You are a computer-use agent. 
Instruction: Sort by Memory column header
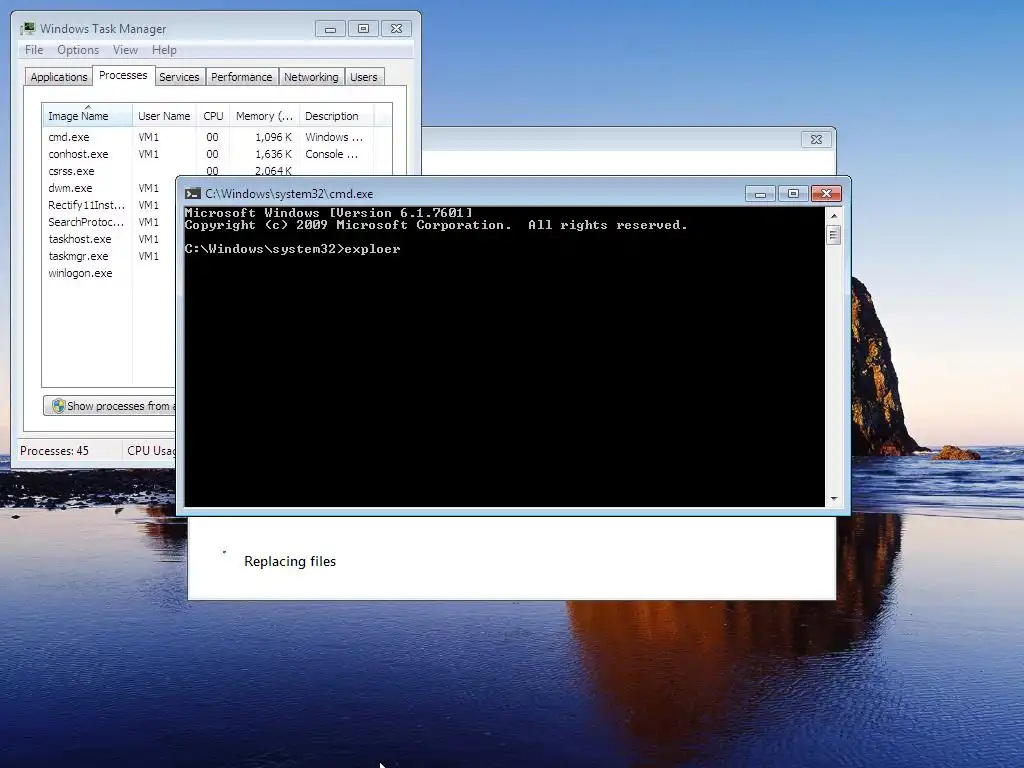click(264, 116)
